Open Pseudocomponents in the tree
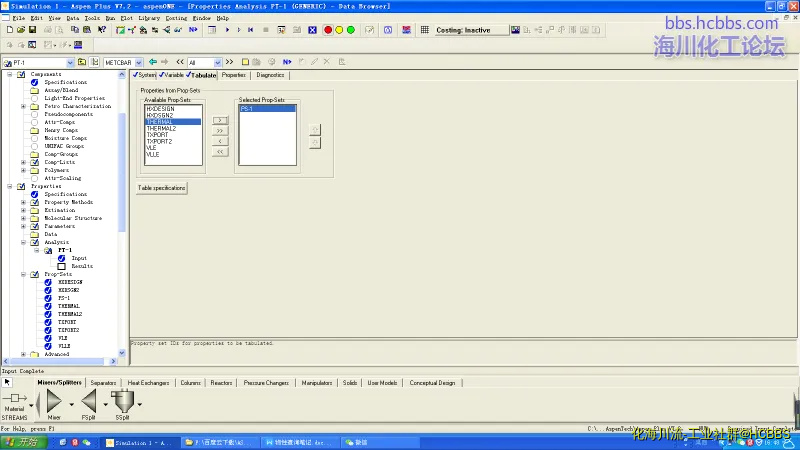Image resolution: width=800 pixels, height=450 pixels. [68, 114]
